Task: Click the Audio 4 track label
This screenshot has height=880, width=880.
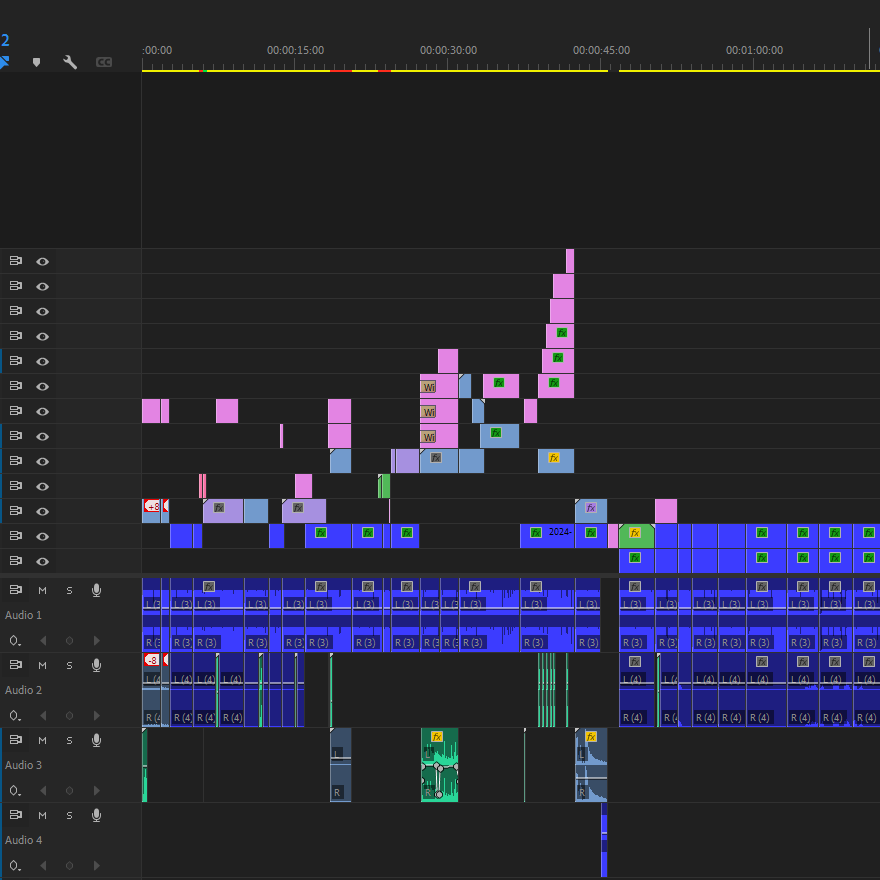Action: [23, 840]
